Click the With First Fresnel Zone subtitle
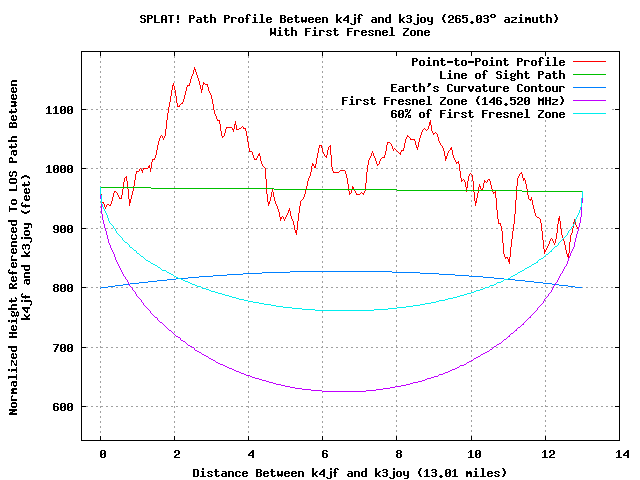This screenshot has width=640, height=480. tap(350, 32)
